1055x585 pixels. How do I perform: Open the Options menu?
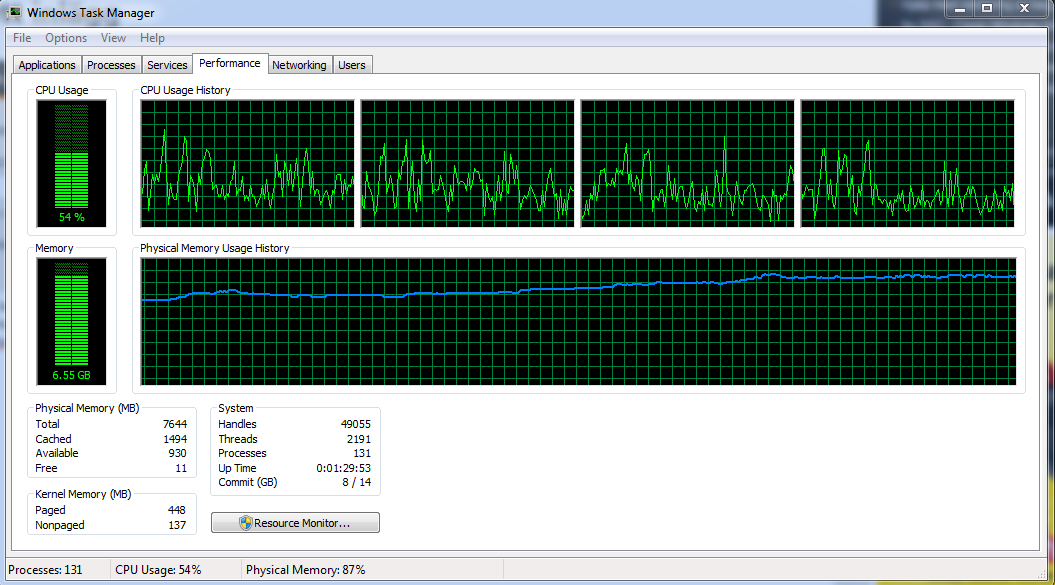pyautogui.click(x=66, y=38)
